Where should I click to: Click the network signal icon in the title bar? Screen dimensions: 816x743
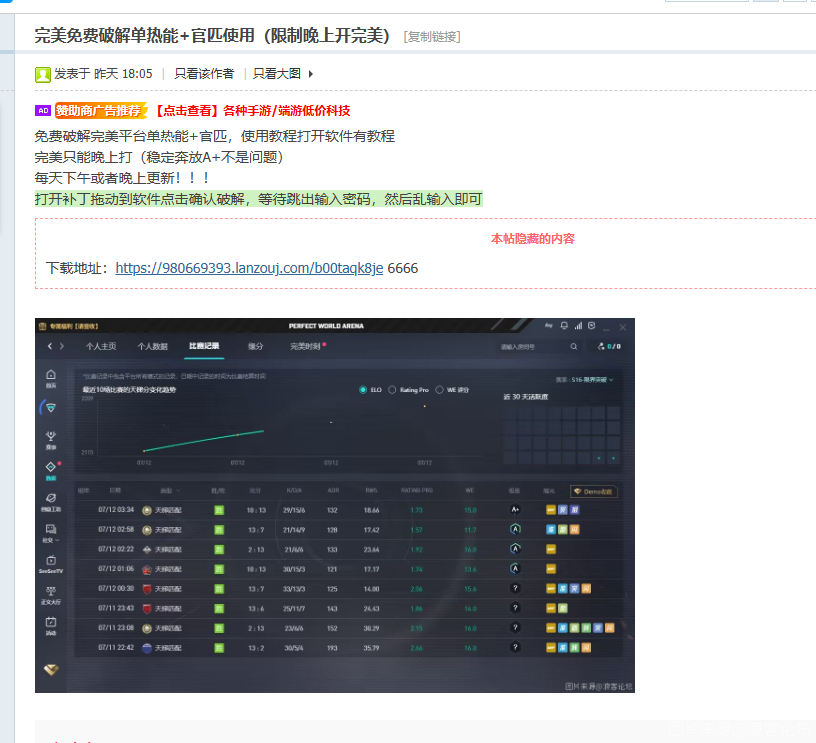tap(577, 325)
